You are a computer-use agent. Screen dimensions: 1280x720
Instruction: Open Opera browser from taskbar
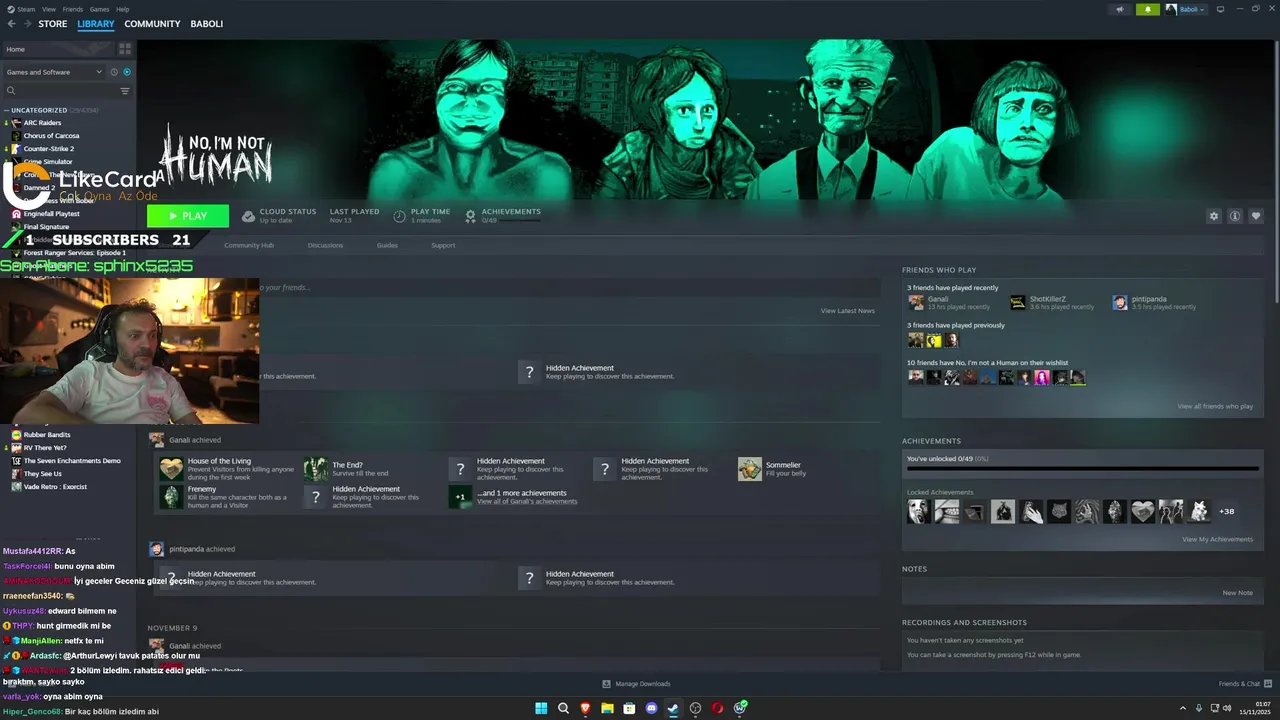717,708
